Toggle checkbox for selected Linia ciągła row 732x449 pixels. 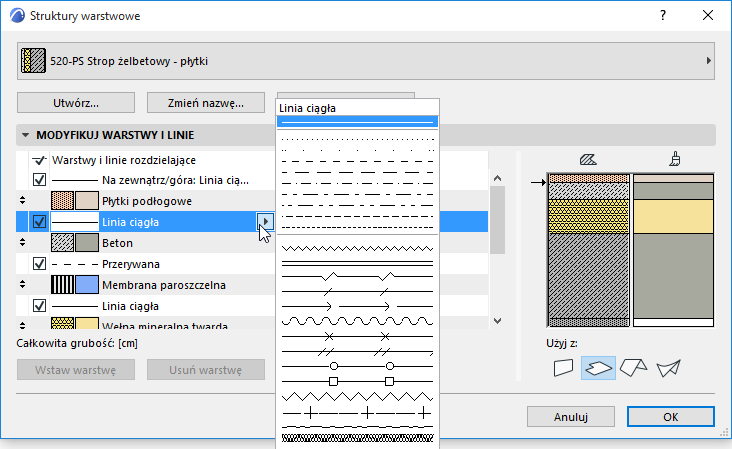click(x=40, y=222)
